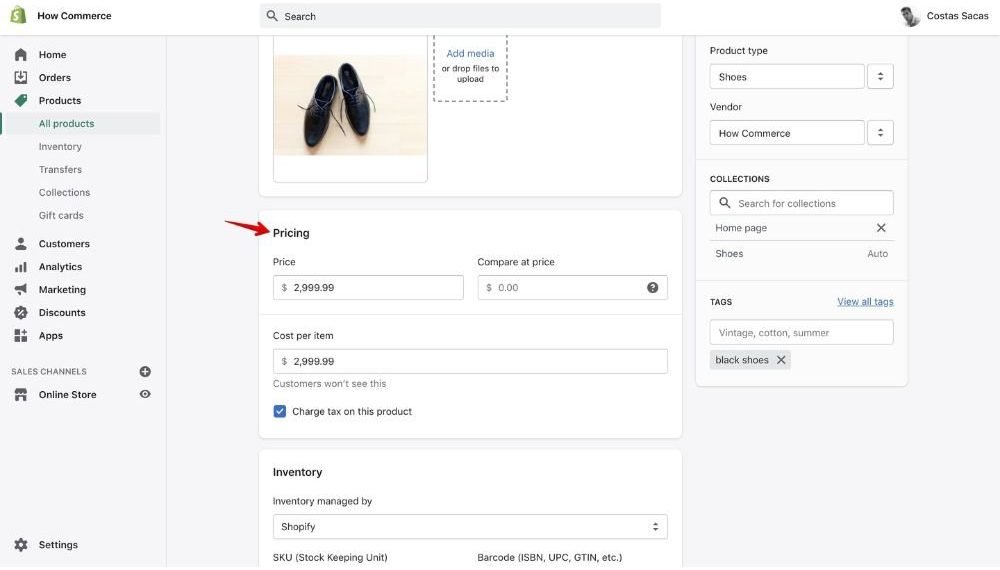Open Gift cards submenu item

coord(61,216)
